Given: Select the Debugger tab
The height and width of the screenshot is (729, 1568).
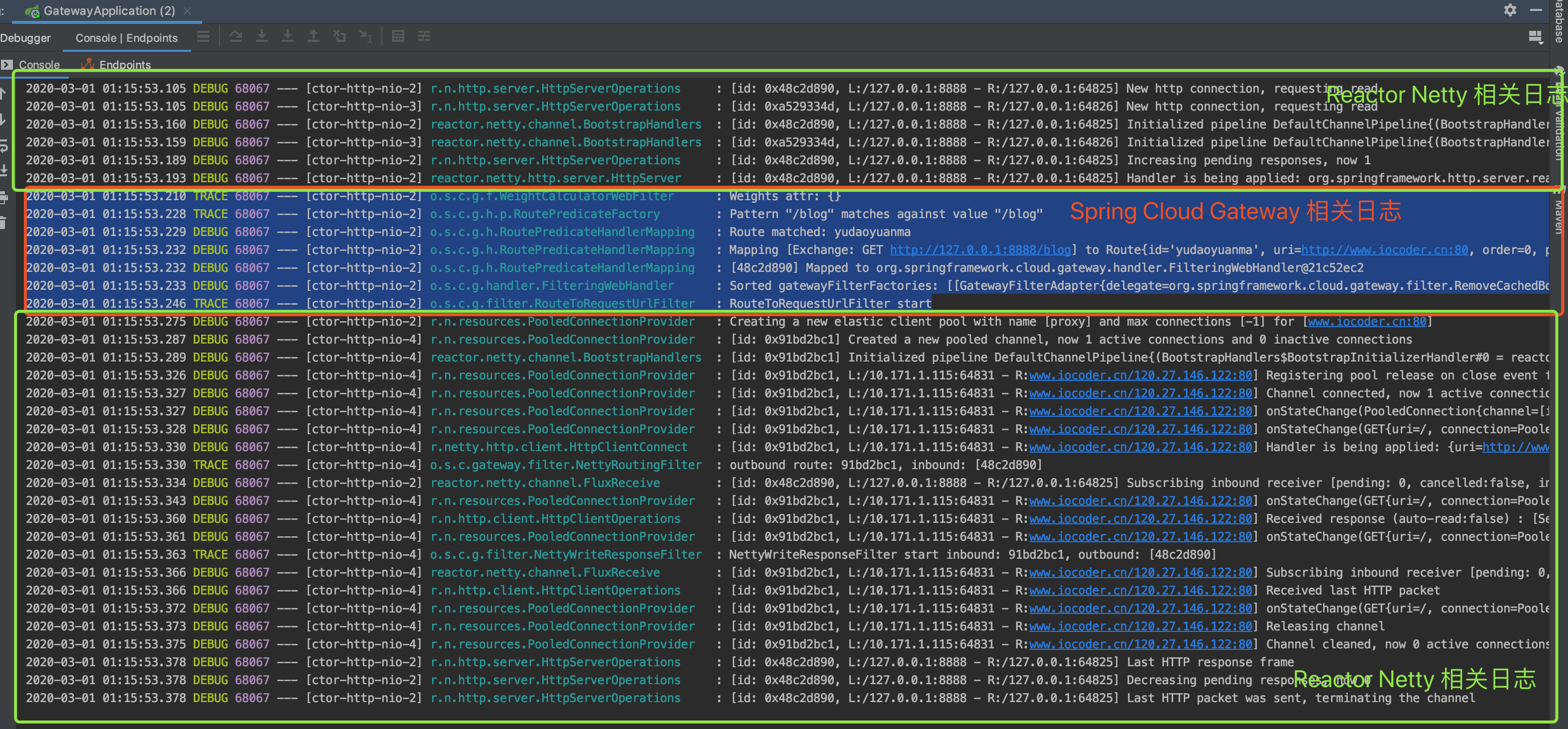Looking at the screenshot, I should click(x=25, y=38).
